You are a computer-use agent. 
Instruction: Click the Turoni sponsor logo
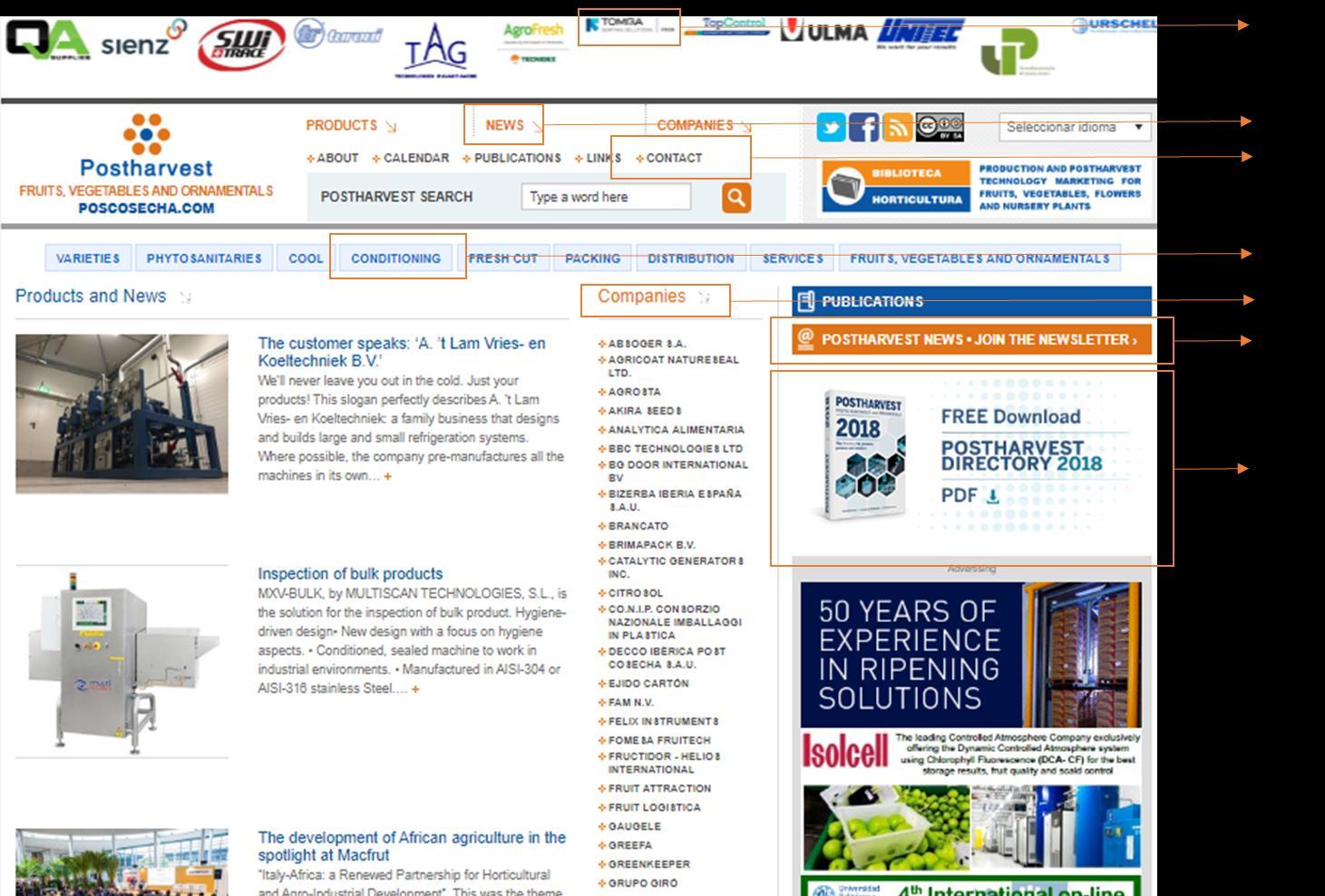click(338, 34)
